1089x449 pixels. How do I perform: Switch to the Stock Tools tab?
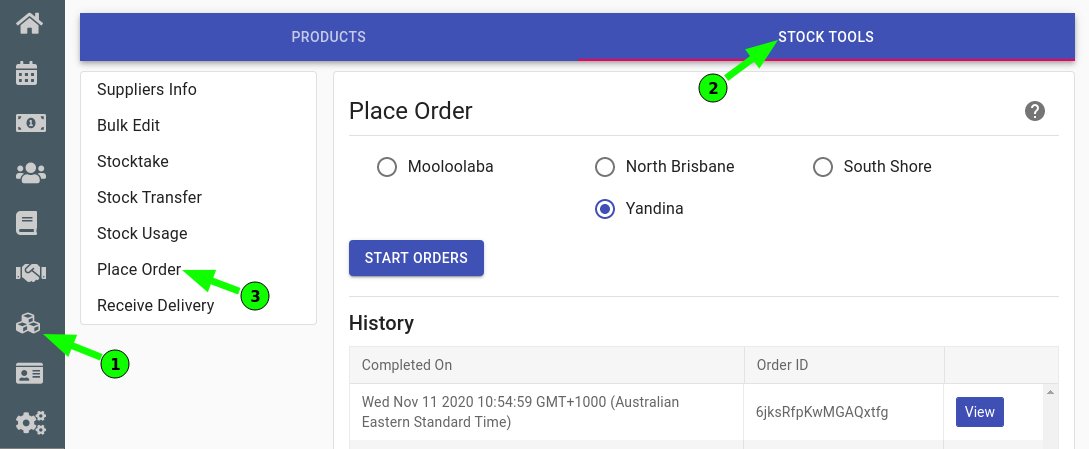pos(826,37)
